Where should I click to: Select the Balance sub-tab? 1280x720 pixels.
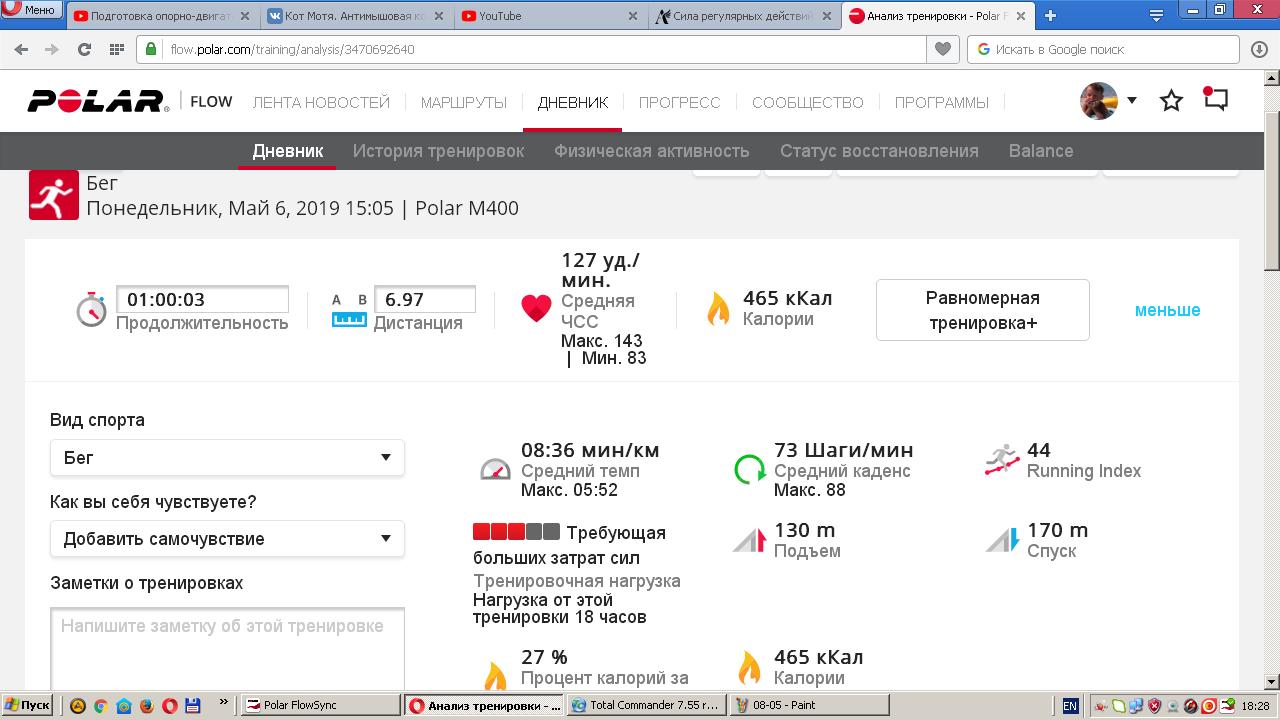pyautogui.click(x=1041, y=151)
